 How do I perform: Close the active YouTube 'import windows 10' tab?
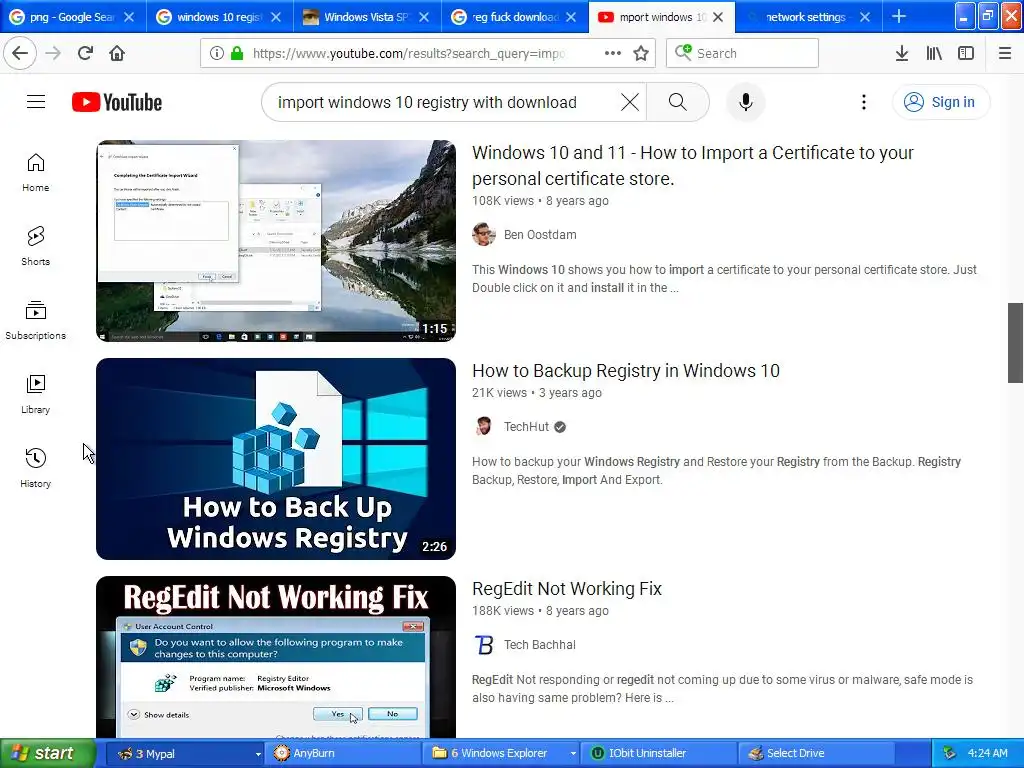[718, 17]
